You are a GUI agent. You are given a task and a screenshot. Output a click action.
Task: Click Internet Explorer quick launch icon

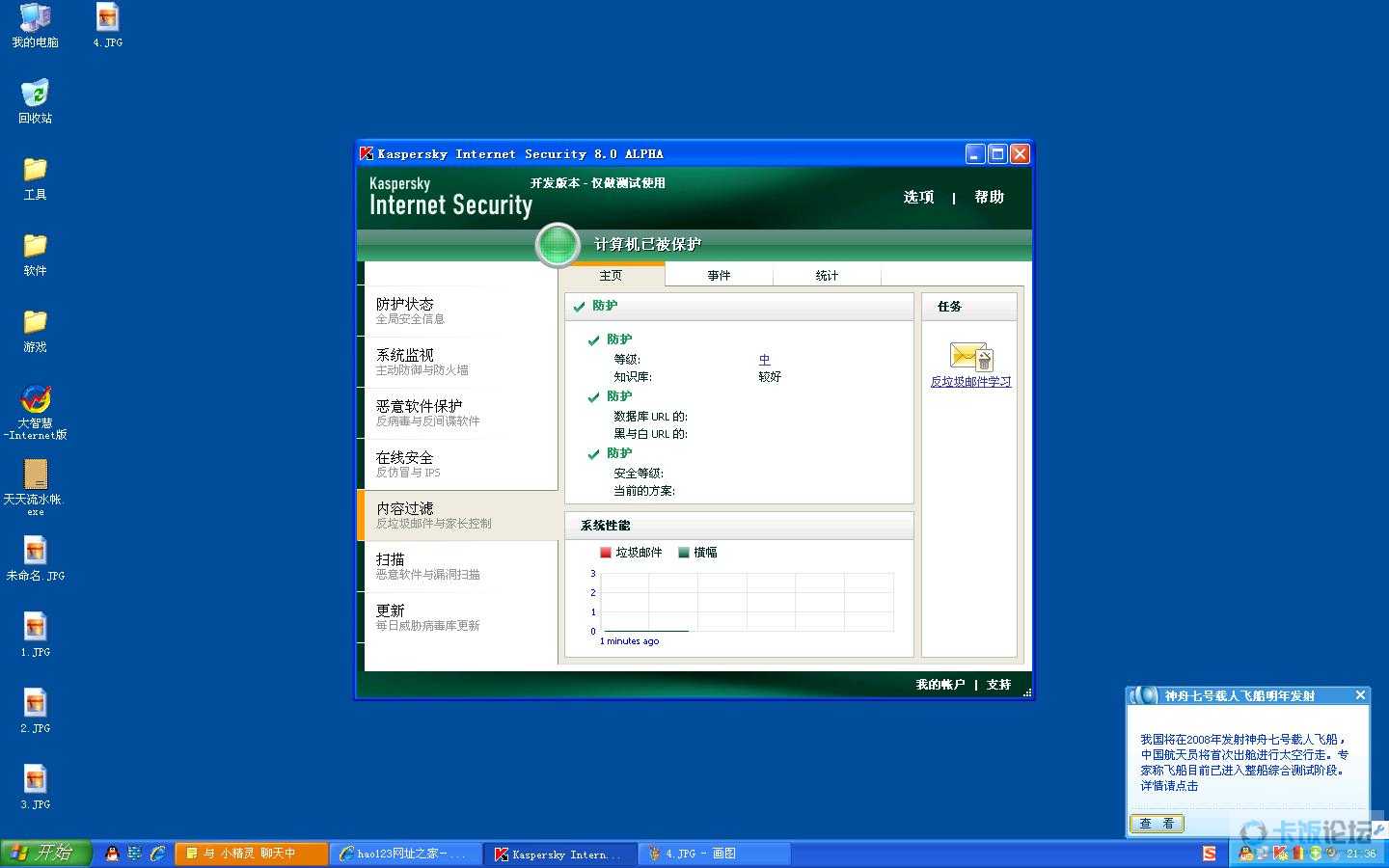point(157,854)
